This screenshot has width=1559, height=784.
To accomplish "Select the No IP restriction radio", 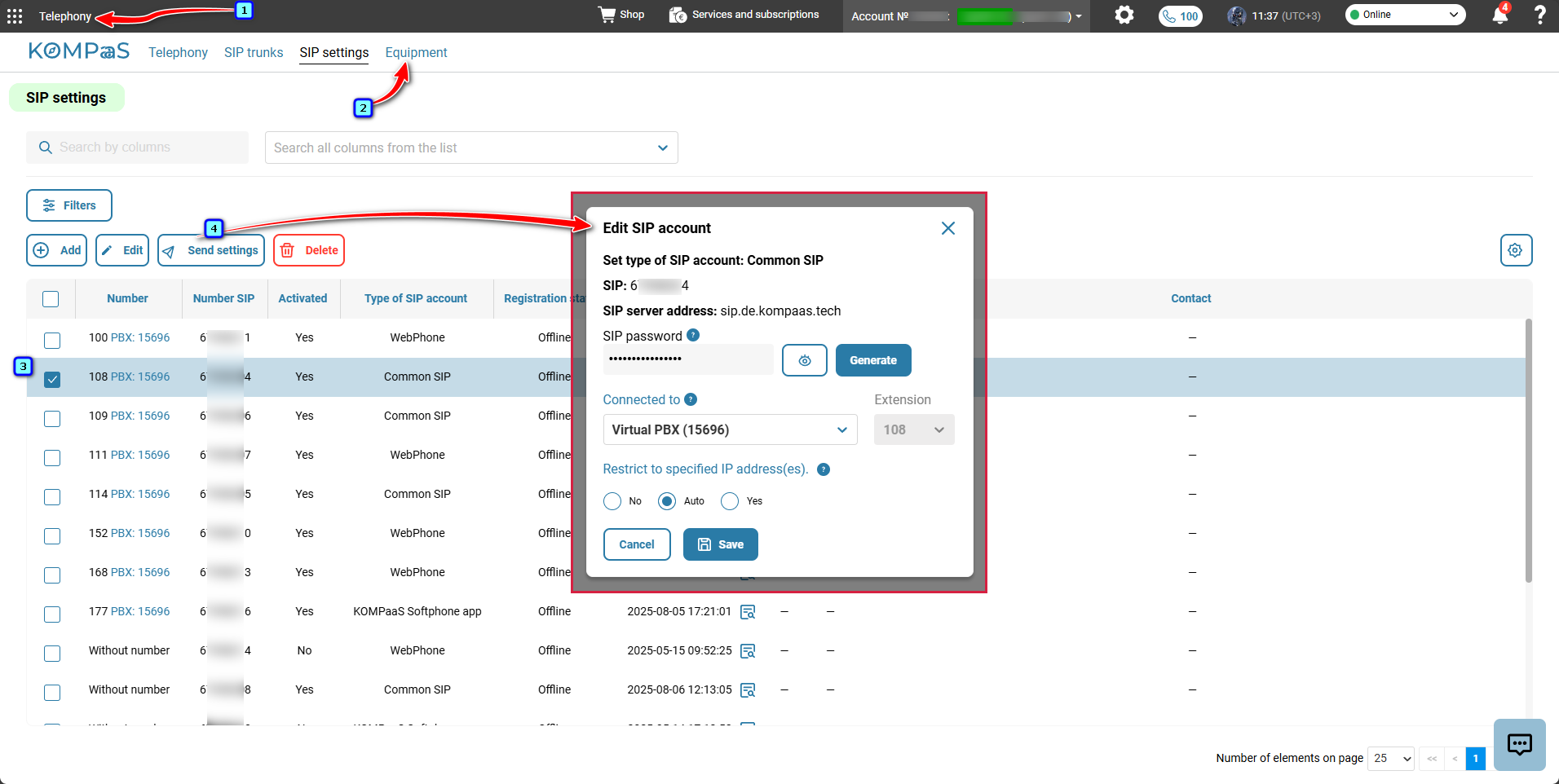I will point(612,501).
